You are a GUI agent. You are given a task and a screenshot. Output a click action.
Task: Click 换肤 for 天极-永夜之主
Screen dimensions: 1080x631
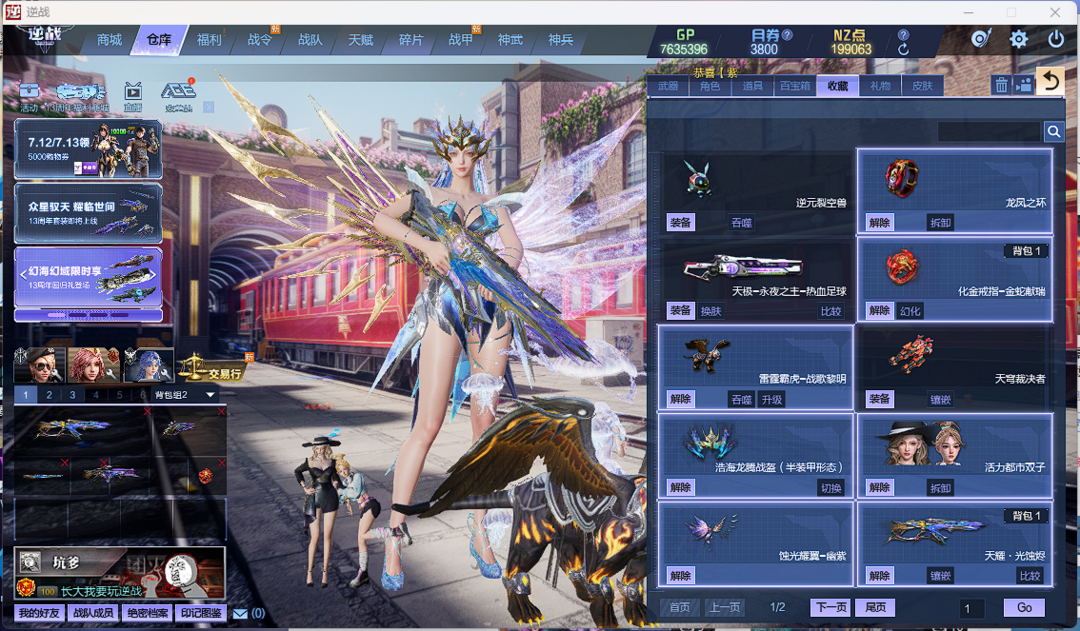711,311
